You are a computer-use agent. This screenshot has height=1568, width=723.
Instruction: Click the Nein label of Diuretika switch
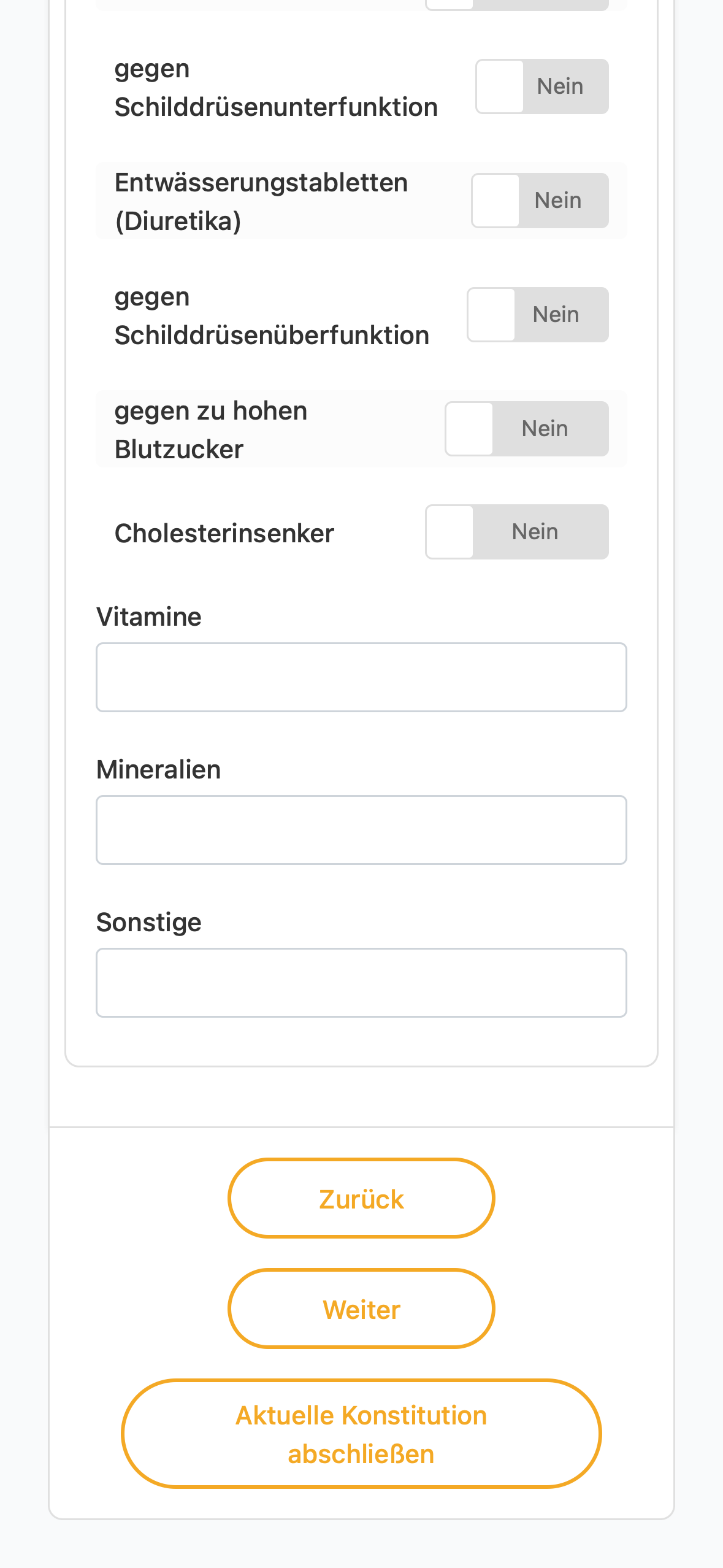pos(558,201)
